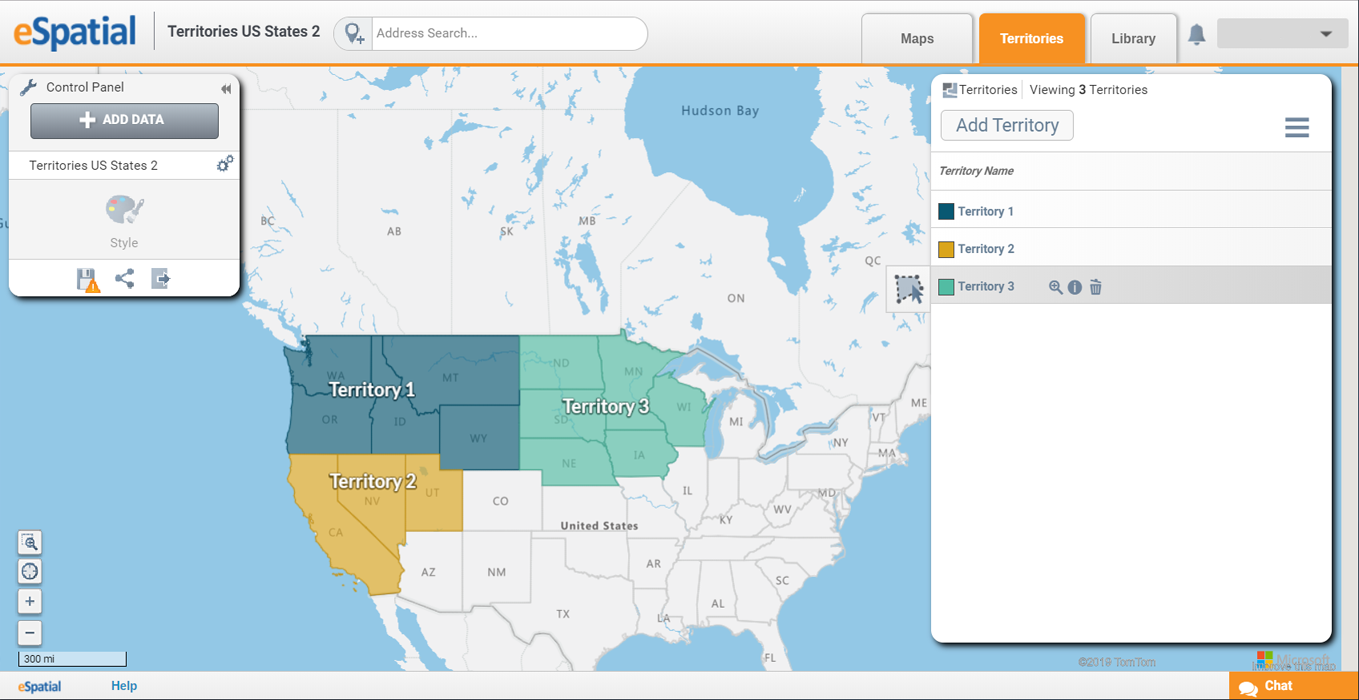
Task: Click the eSpatial footer link
Action: coord(40,686)
